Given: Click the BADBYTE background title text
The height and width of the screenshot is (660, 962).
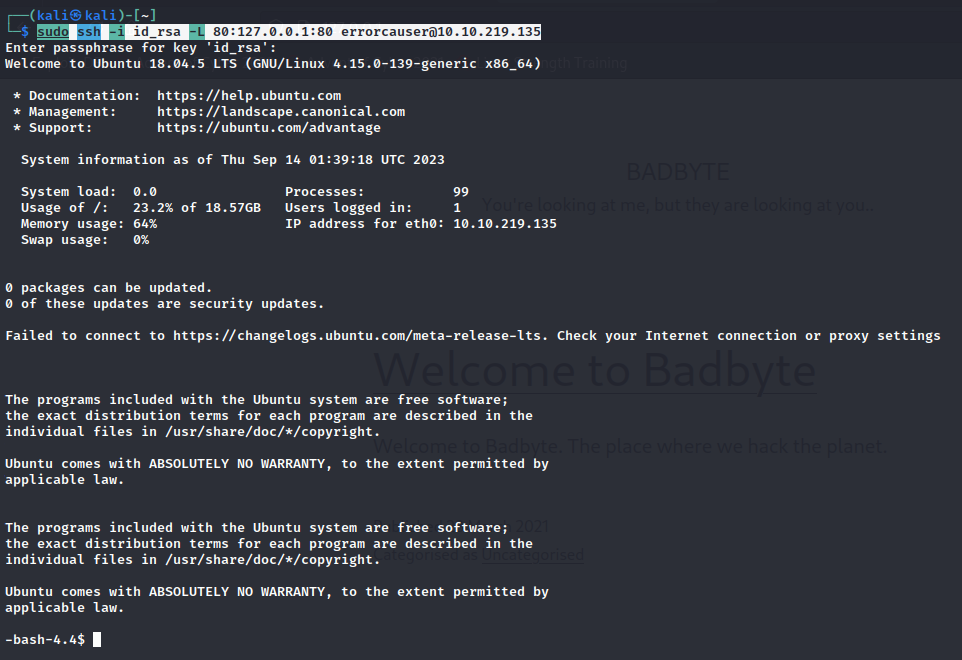Looking at the screenshot, I should (677, 172).
